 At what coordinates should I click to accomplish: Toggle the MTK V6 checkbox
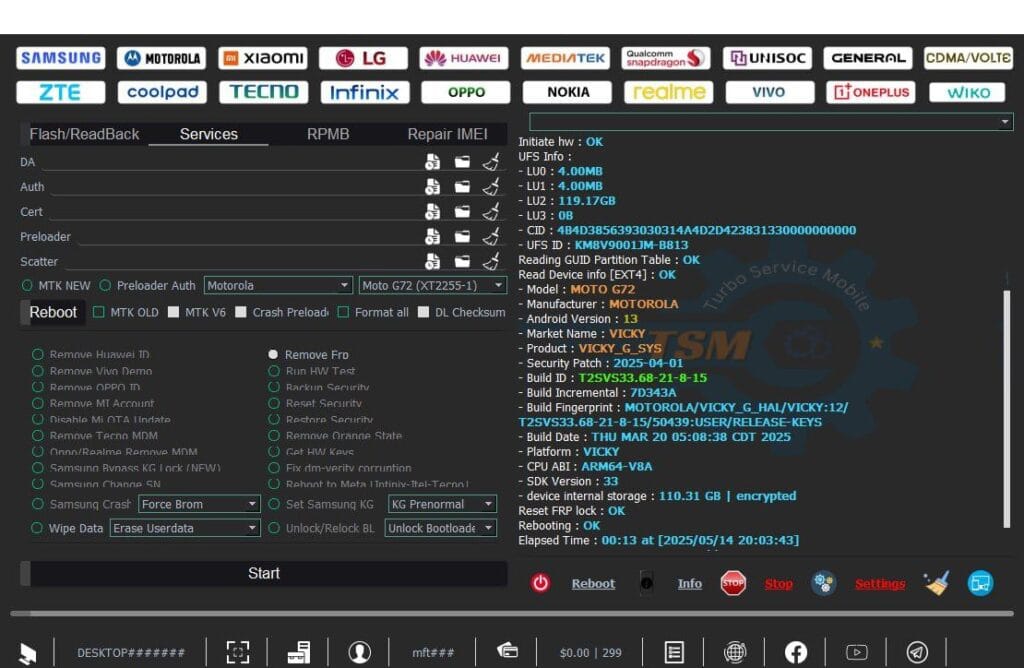(173, 312)
